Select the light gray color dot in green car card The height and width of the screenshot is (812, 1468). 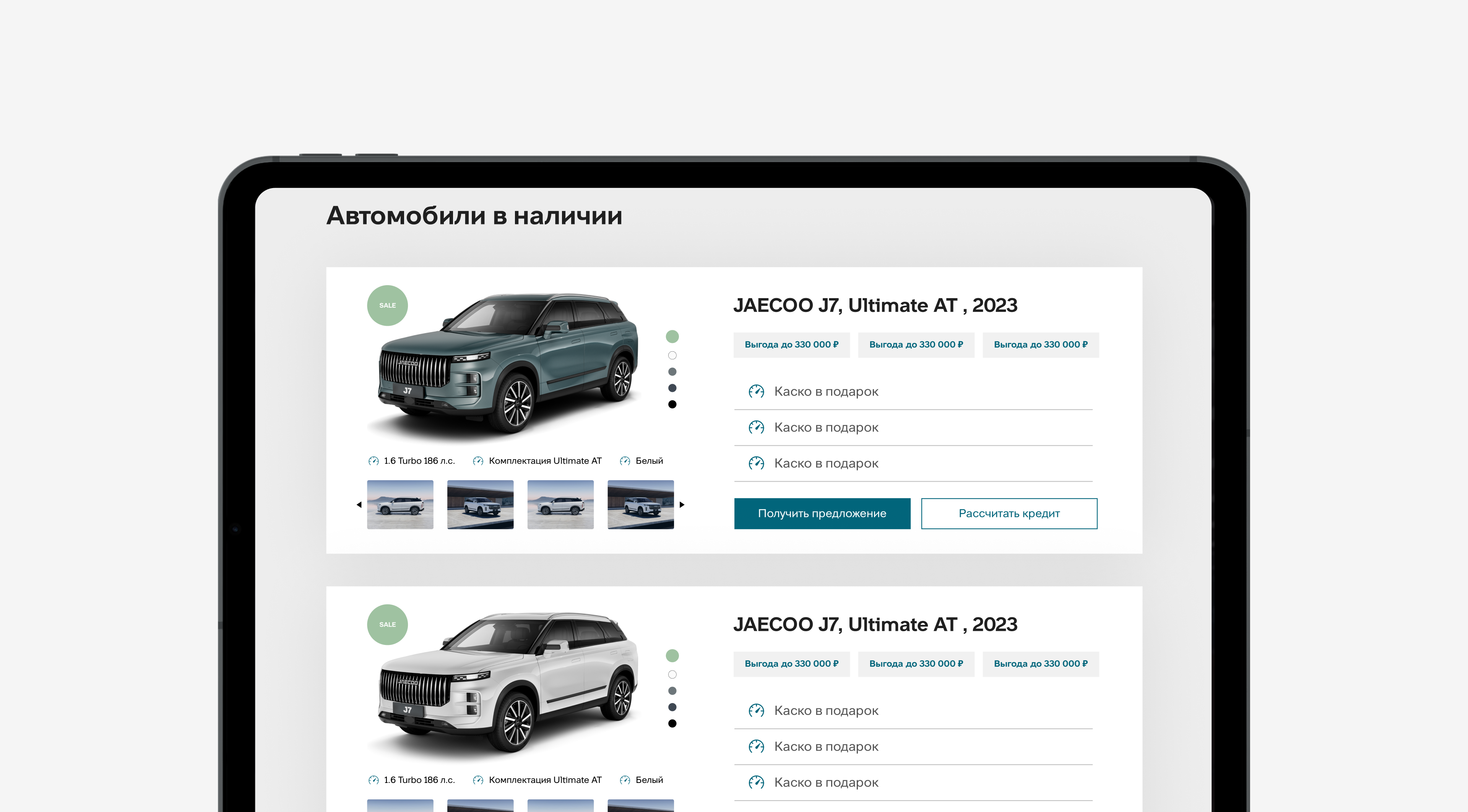click(x=672, y=372)
